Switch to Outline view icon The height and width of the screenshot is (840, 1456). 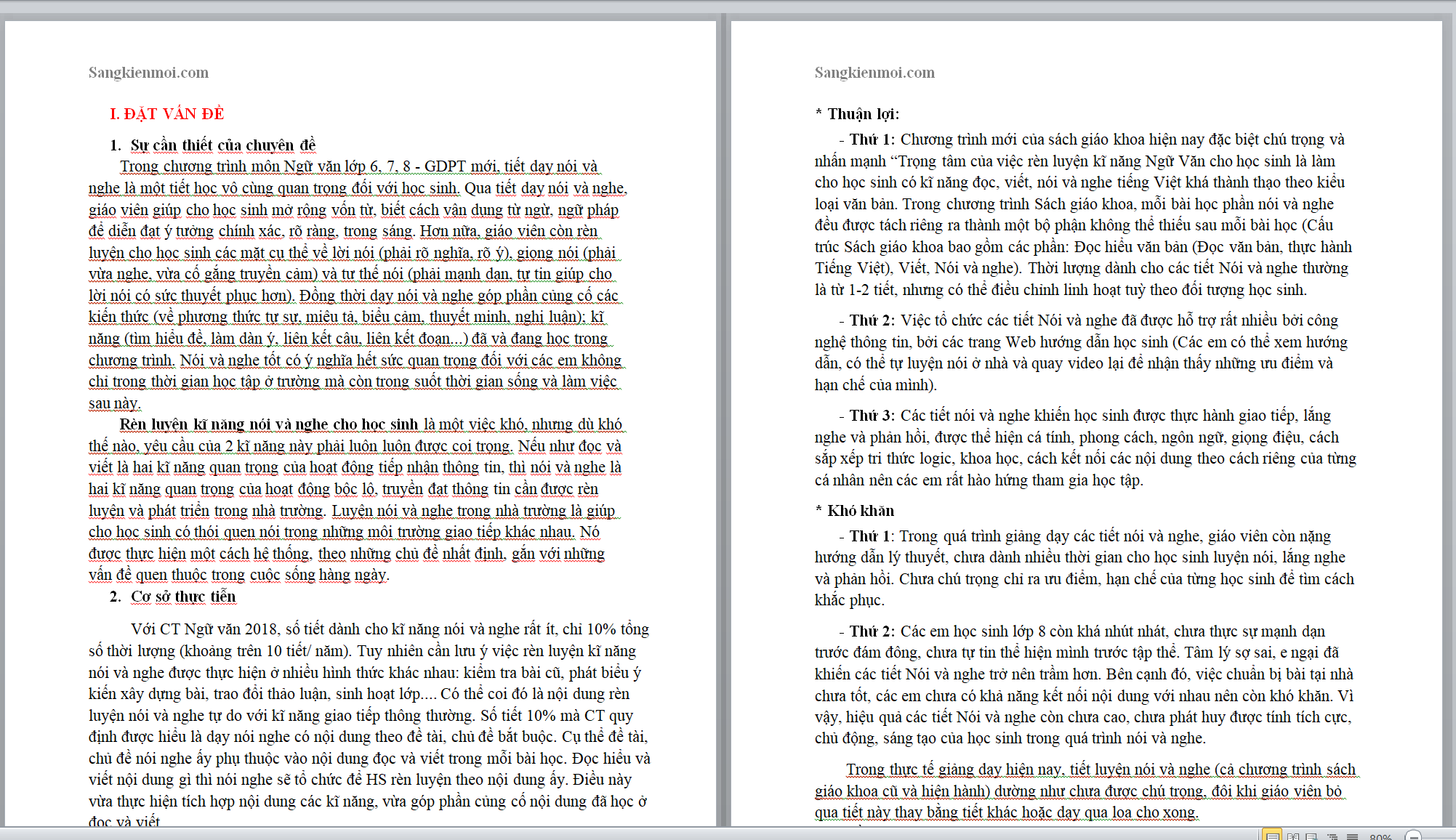(x=1332, y=836)
